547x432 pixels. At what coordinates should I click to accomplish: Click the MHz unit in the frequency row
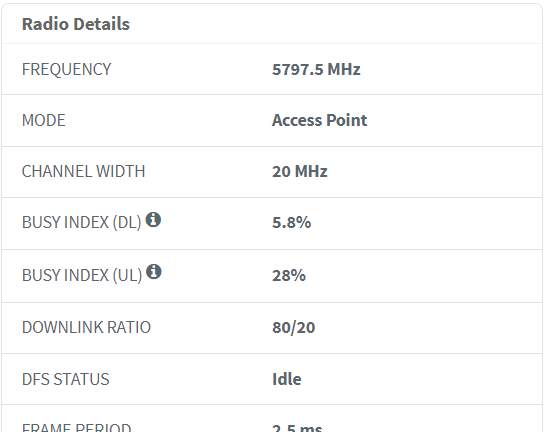344,69
